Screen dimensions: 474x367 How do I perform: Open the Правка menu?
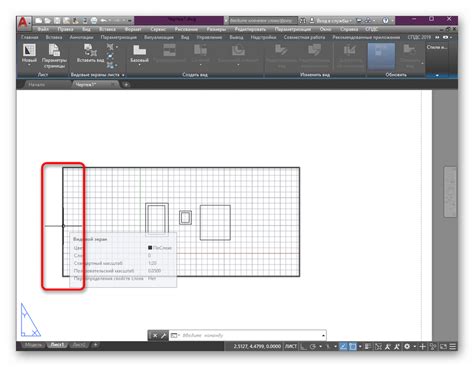(65, 29)
